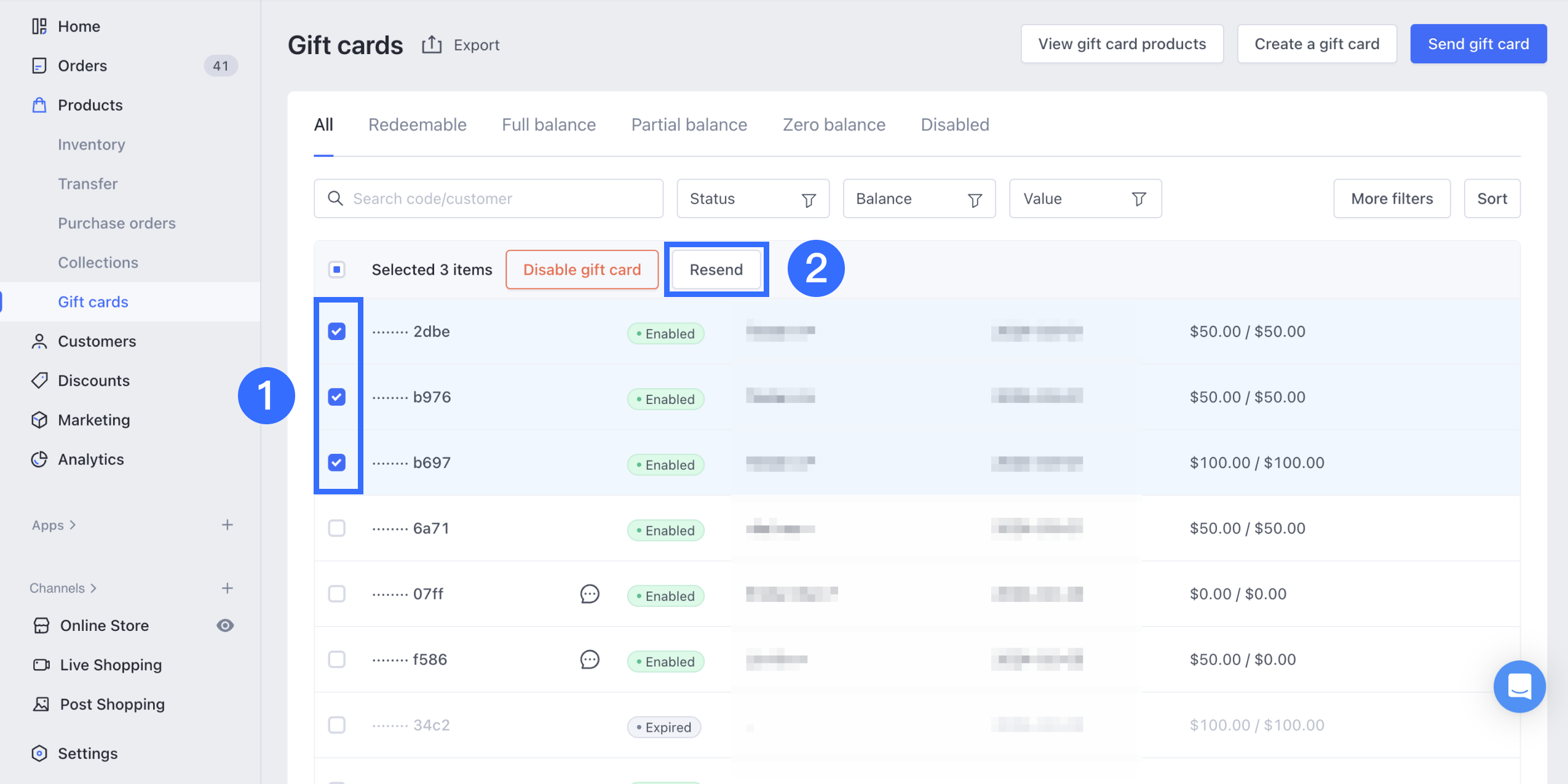Uncheck gift card 2dbe checkbox
The image size is (1568, 784).
coord(337,331)
